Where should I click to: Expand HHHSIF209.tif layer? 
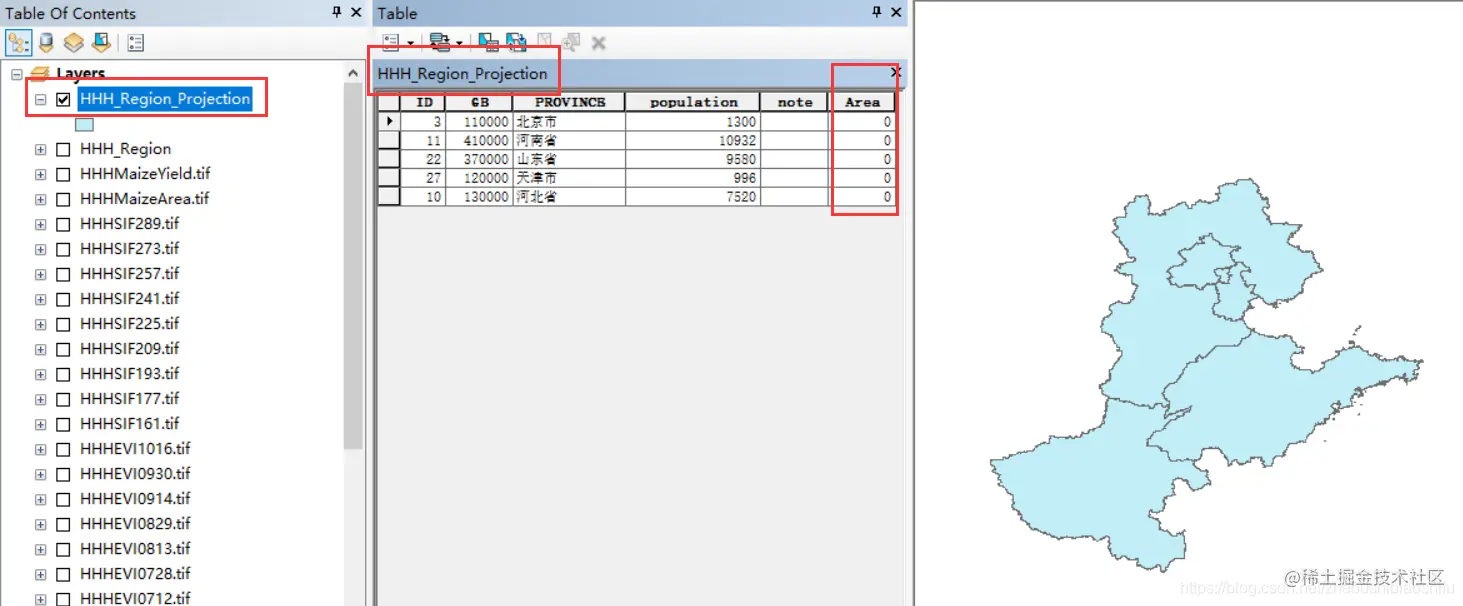[x=40, y=349]
